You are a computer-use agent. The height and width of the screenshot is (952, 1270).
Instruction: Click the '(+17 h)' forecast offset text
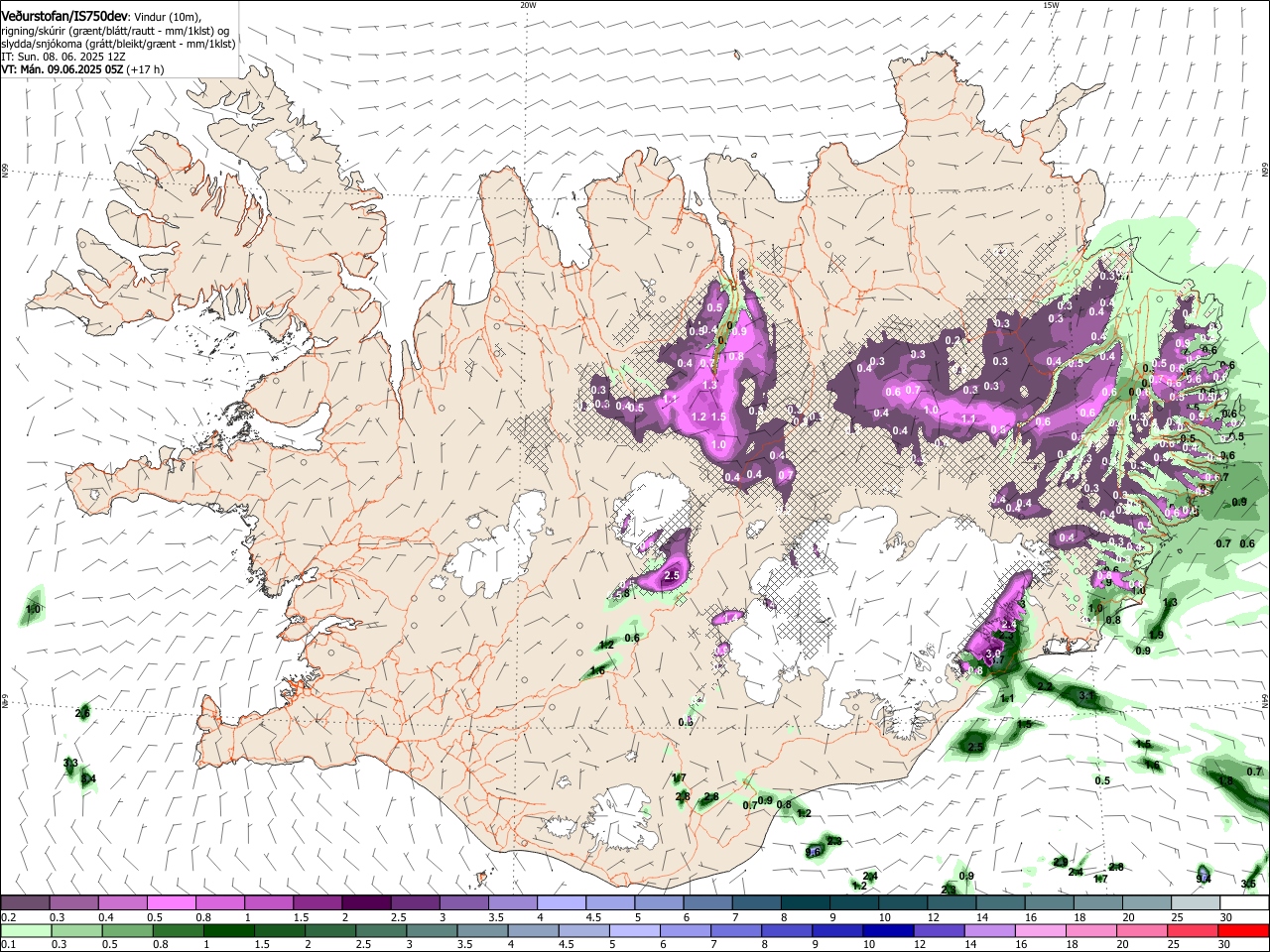pos(146,69)
